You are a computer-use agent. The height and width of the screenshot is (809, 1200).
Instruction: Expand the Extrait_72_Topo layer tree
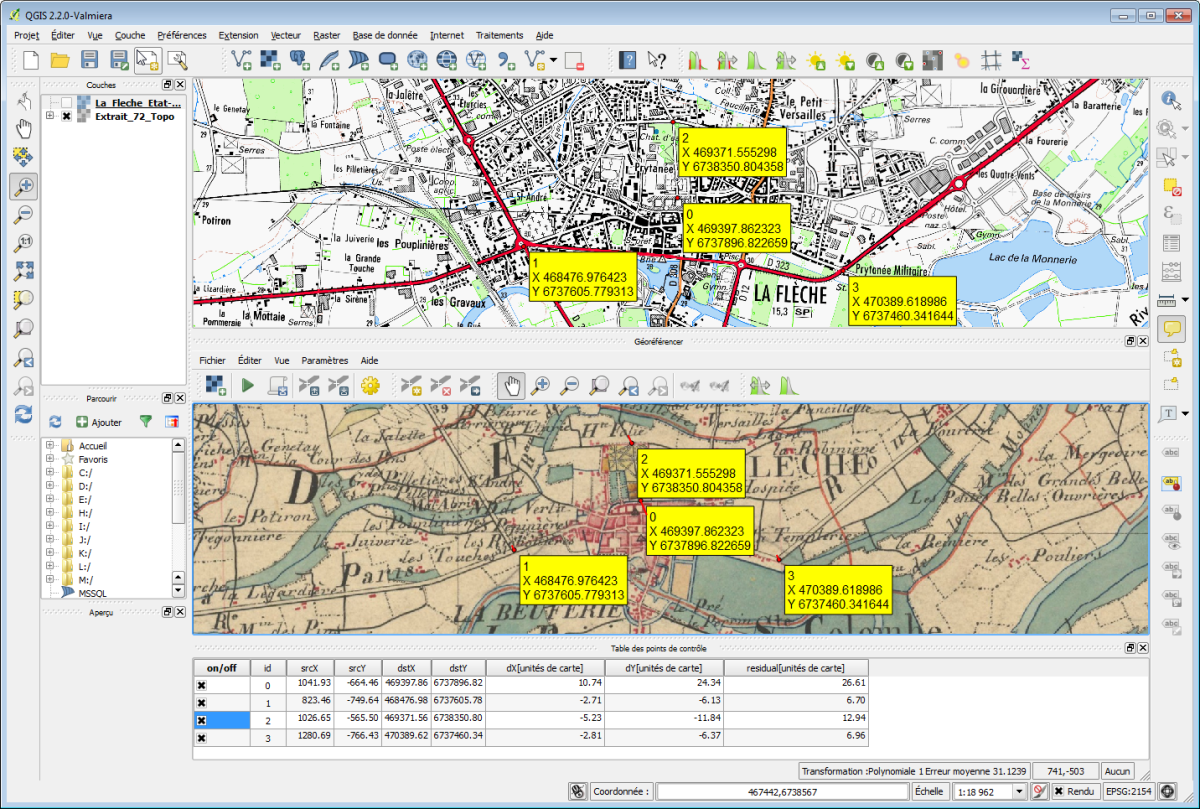coord(50,116)
